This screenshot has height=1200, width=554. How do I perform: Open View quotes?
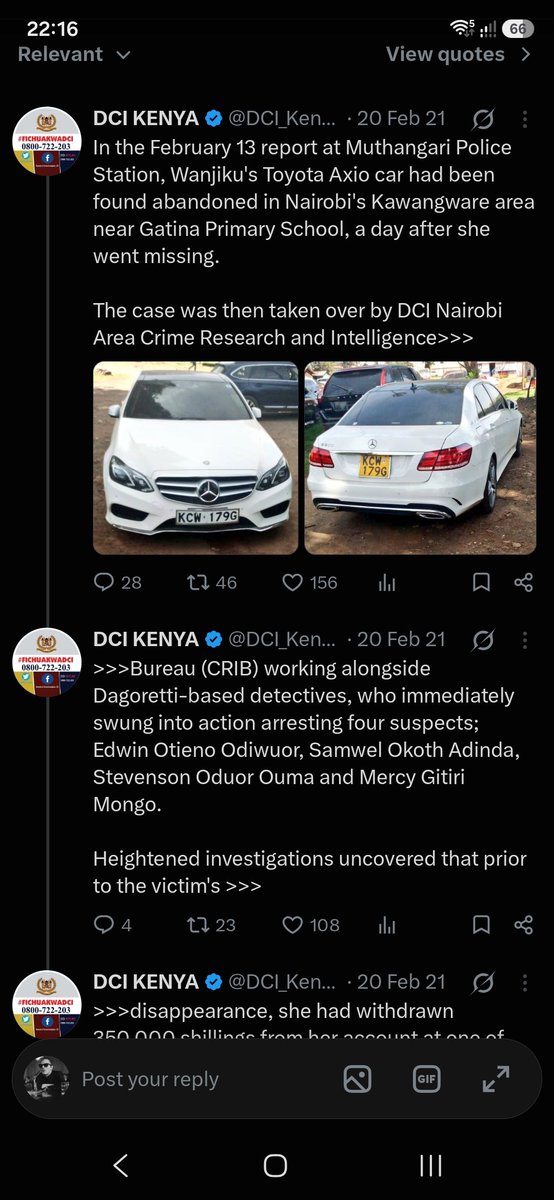click(459, 54)
